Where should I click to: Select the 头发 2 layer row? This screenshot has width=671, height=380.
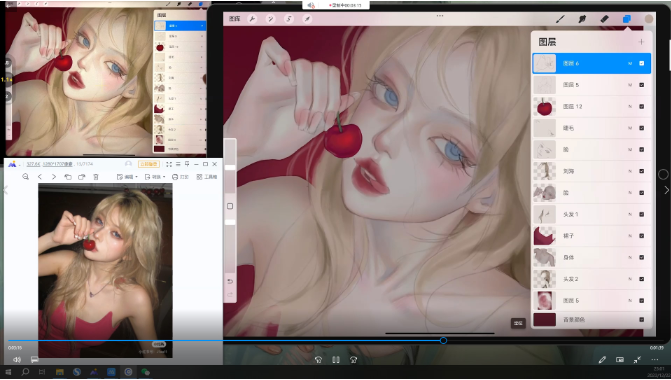tap(591, 279)
